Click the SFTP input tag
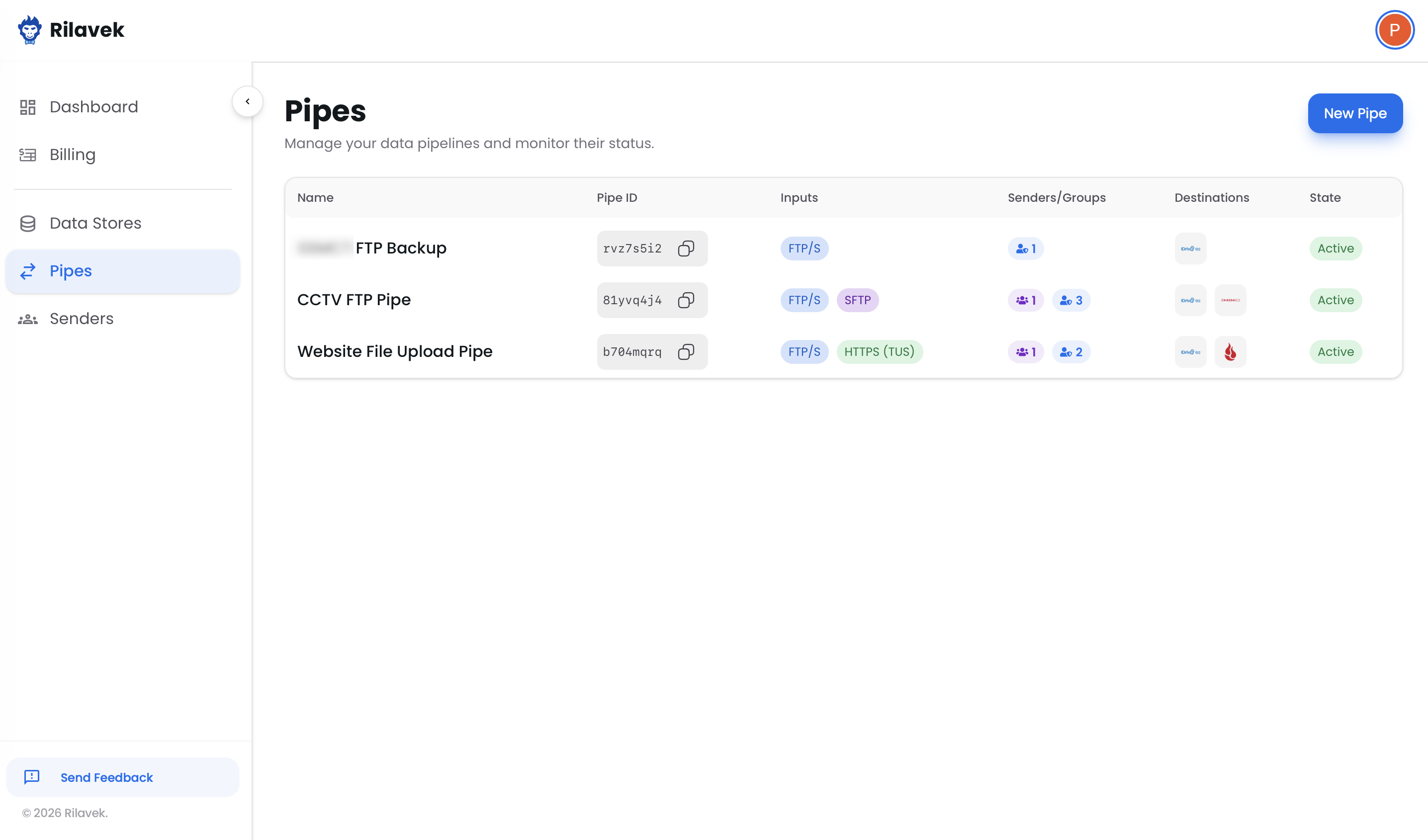 point(857,300)
